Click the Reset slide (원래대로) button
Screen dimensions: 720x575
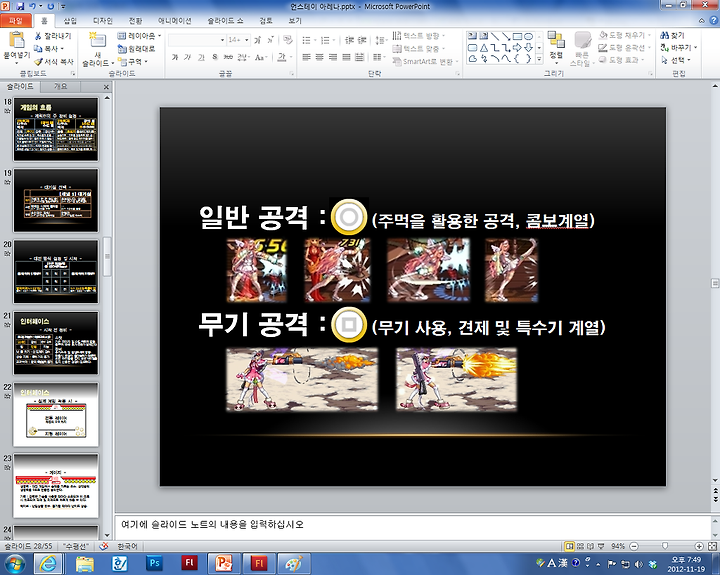pos(136,49)
